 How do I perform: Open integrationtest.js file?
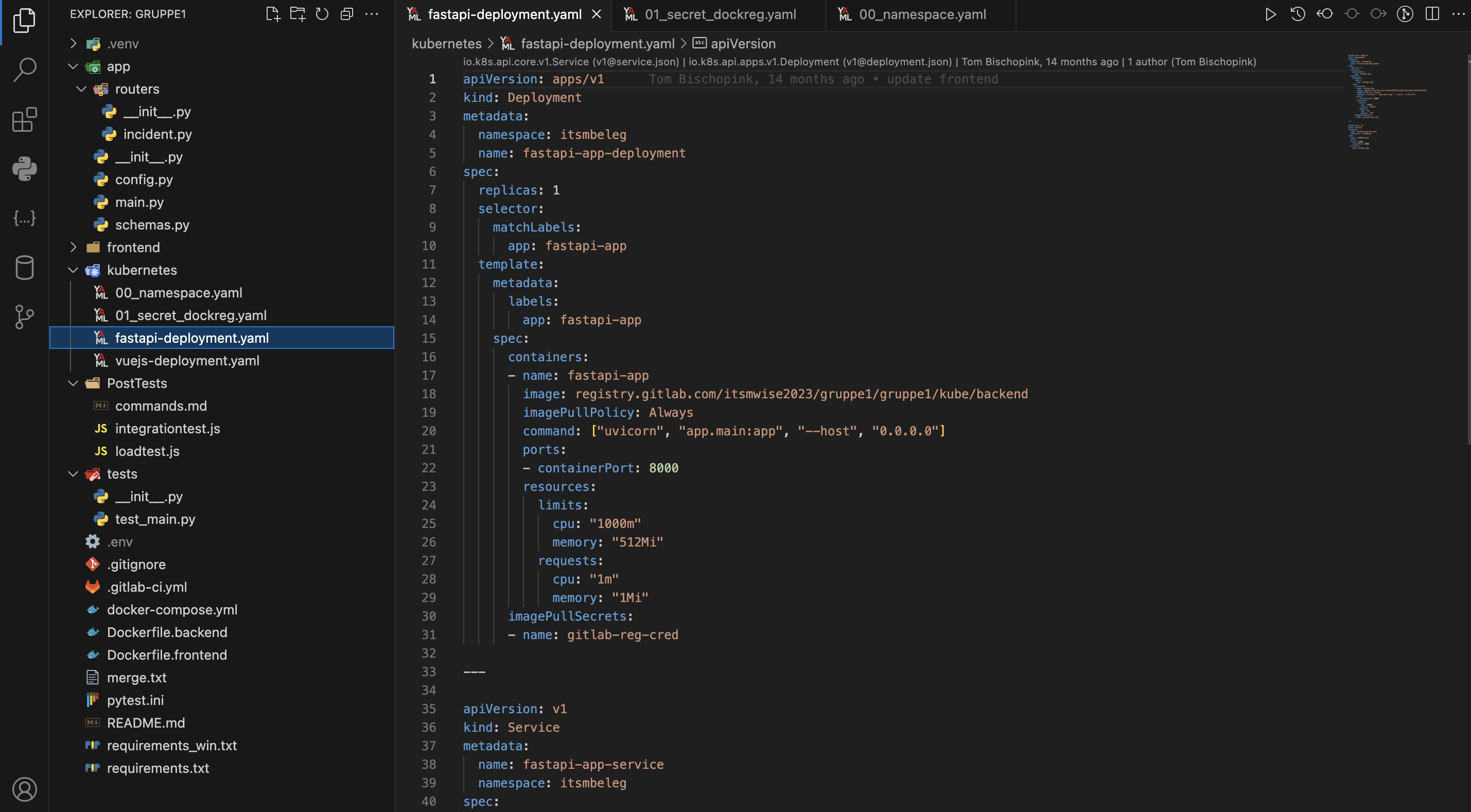(x=221, y=429)
